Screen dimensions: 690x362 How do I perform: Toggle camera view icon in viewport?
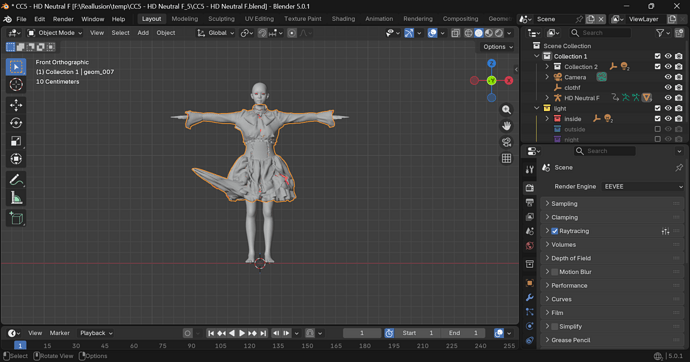(x=506, y=142)
